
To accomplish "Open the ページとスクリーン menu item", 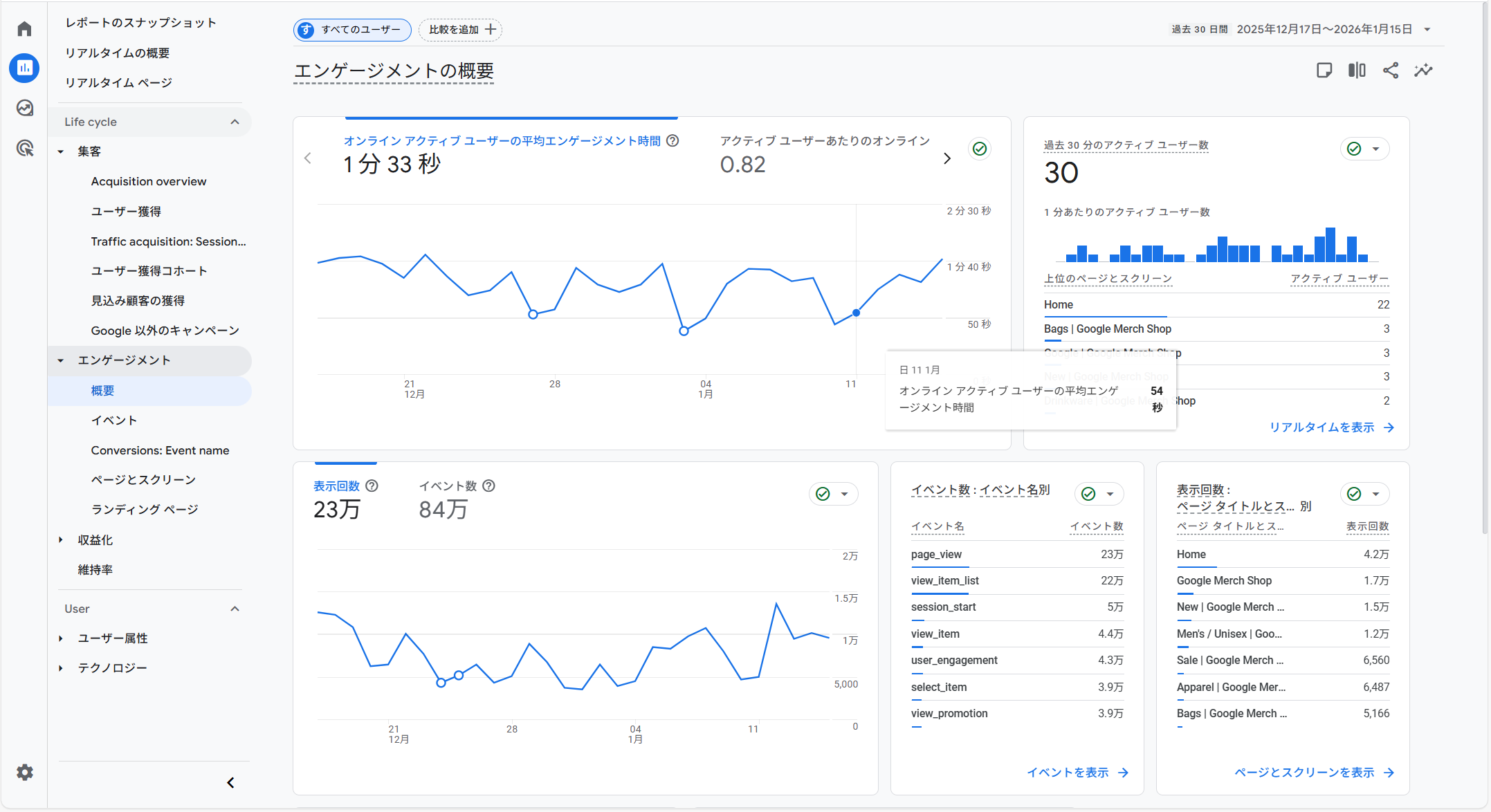I will pyautogui.click(x=143, y=479).
